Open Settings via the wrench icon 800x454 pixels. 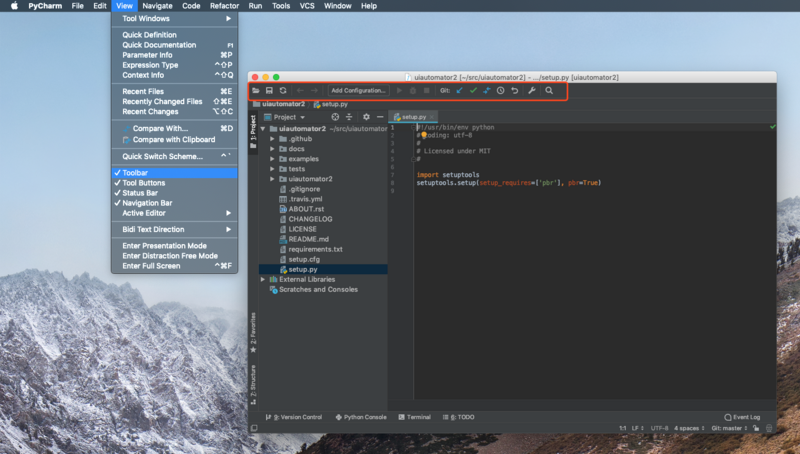tap(532, 90)
